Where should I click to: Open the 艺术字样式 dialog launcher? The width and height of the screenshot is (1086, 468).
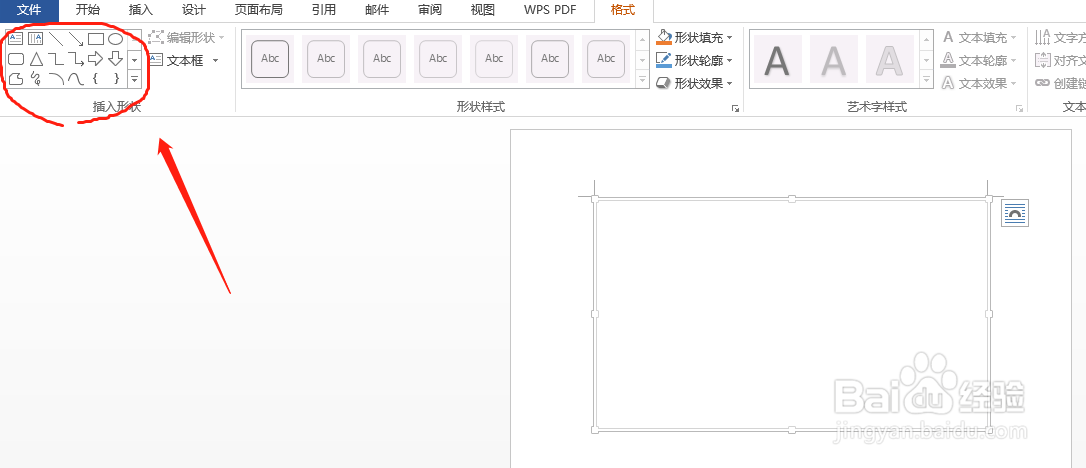(x=1020, y=109)
